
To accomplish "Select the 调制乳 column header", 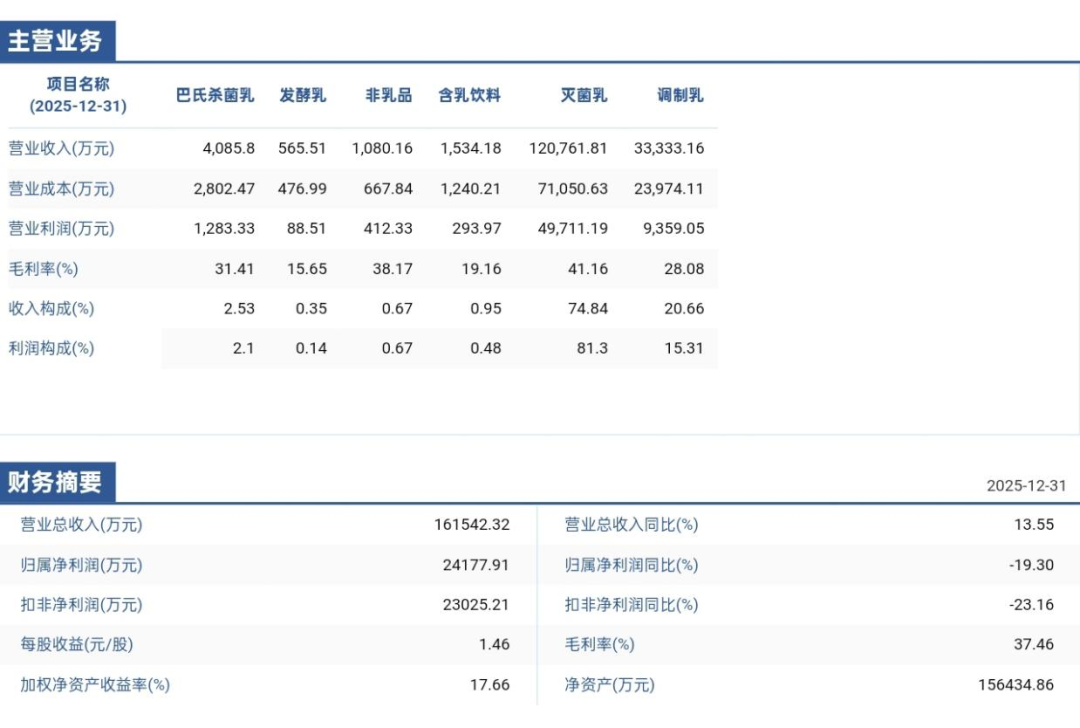I will click(680, 95).
